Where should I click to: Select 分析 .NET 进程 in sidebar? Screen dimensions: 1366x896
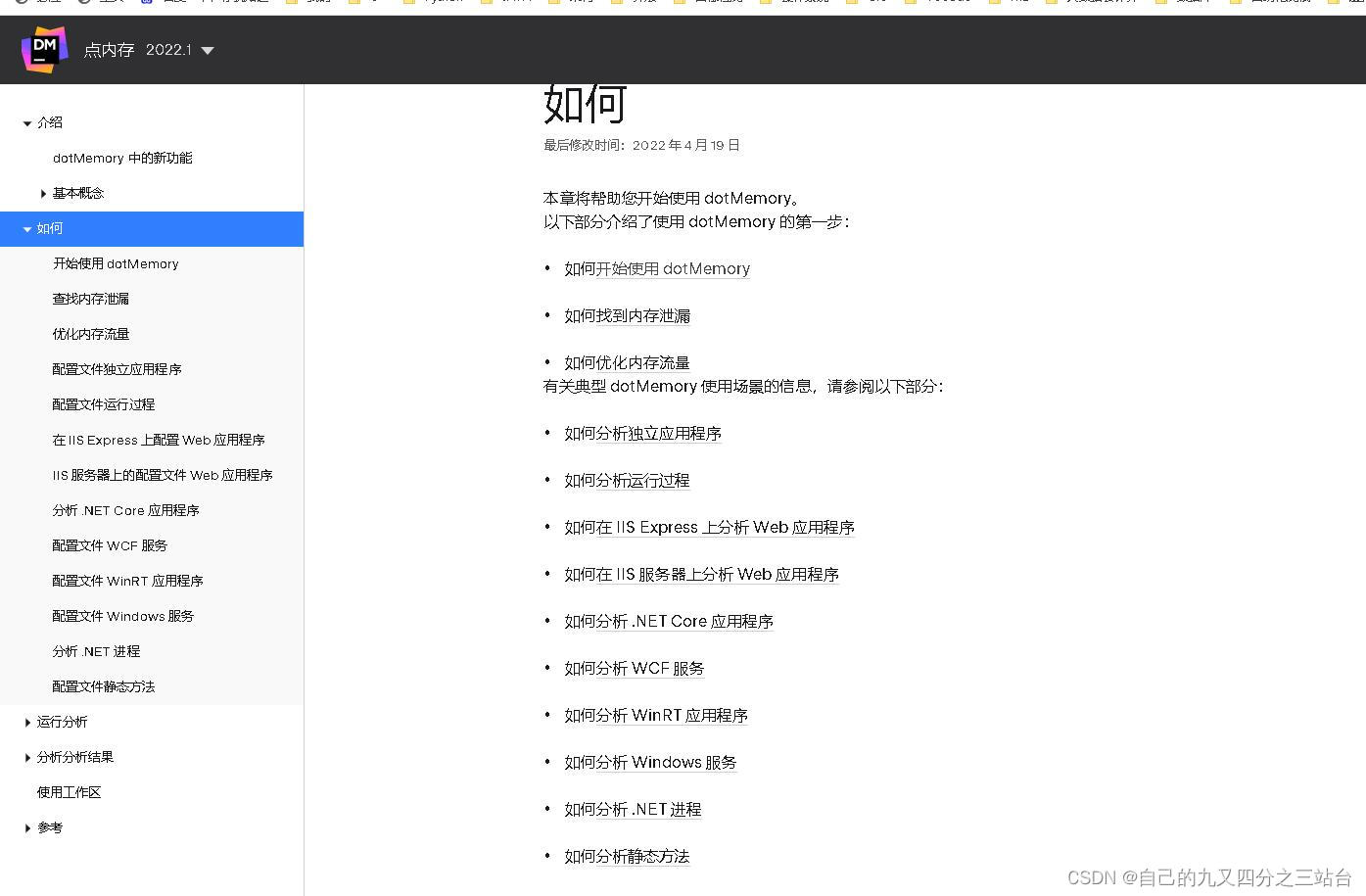[96, 651]
